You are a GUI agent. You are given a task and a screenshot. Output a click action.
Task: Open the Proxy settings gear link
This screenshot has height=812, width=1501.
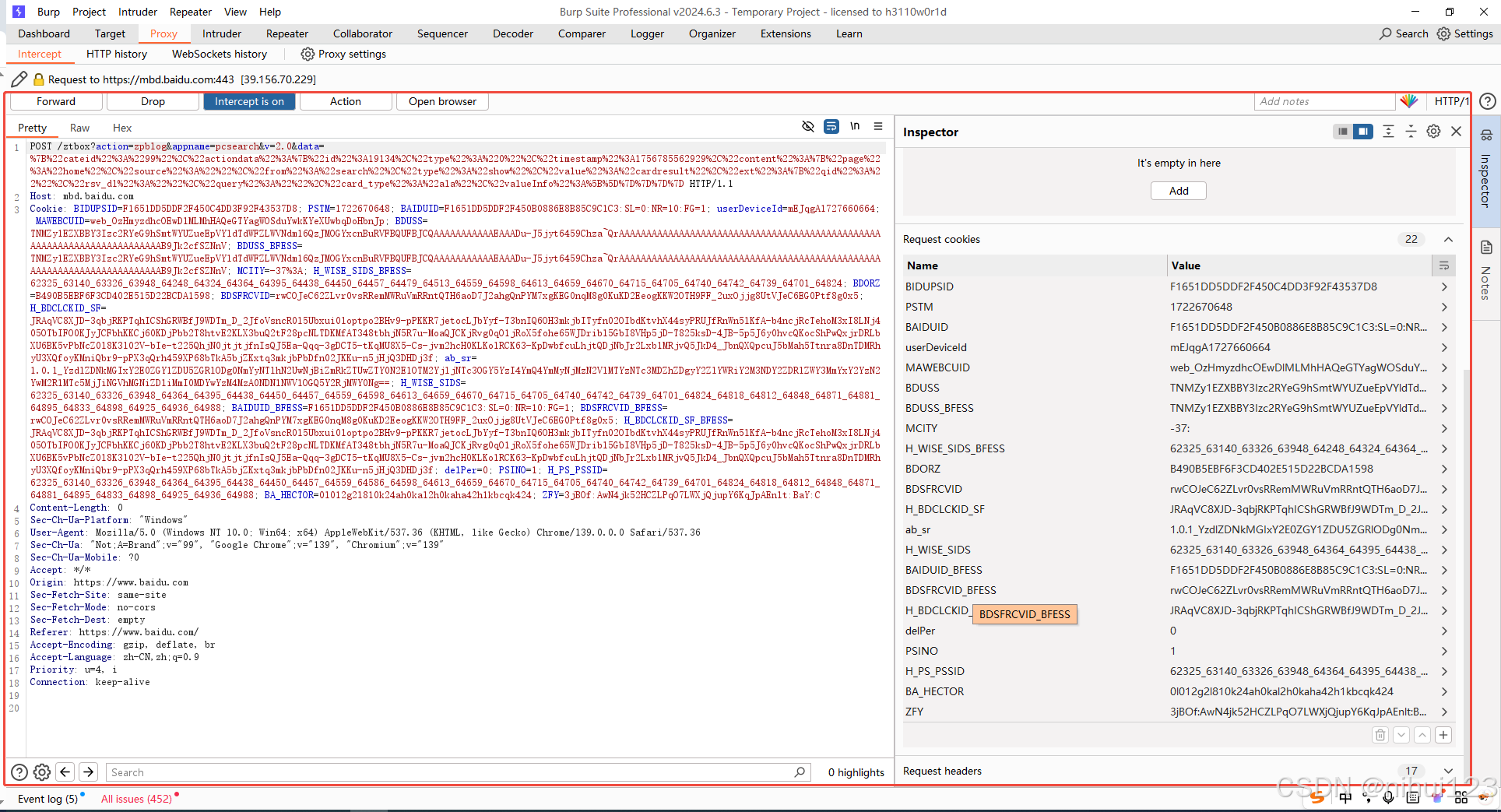343,54
